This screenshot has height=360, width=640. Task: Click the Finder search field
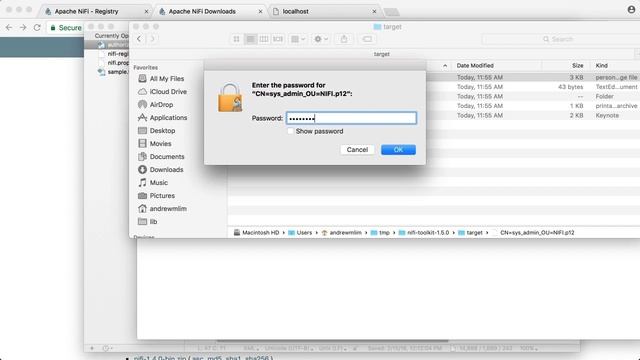point(561,39)
